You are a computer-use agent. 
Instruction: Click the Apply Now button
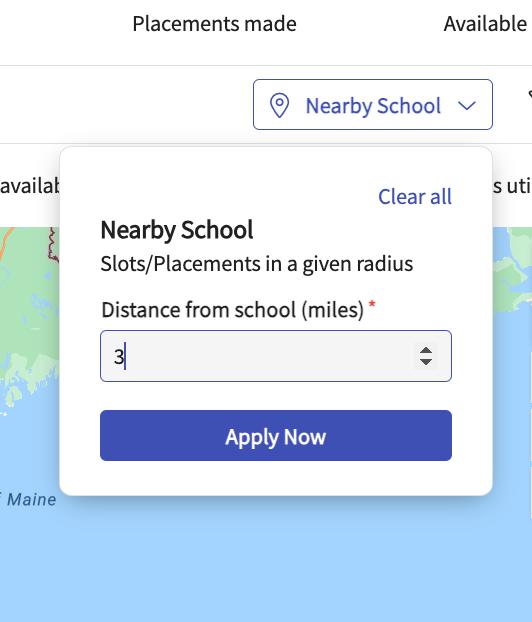pos(276,436)
